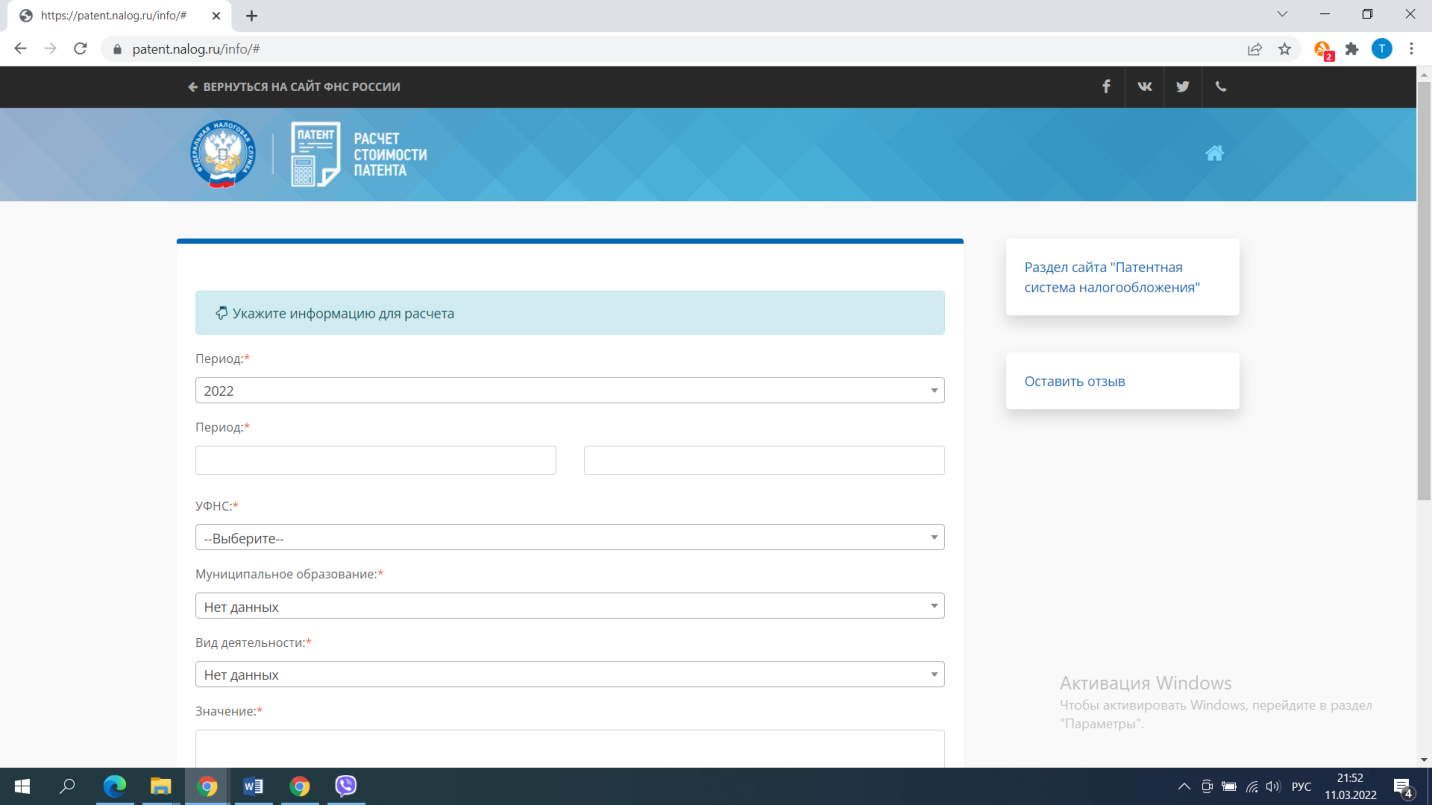Bookmark this page with star icon
This screenshot has height=805, width=1432.
click(x=1285, y=49)
